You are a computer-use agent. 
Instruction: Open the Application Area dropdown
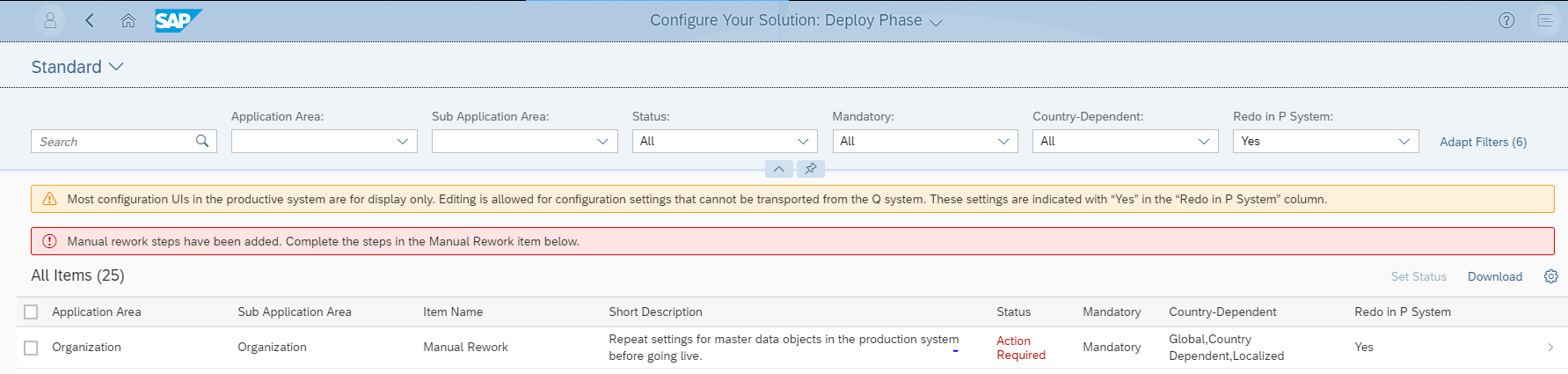coord(325,141)
